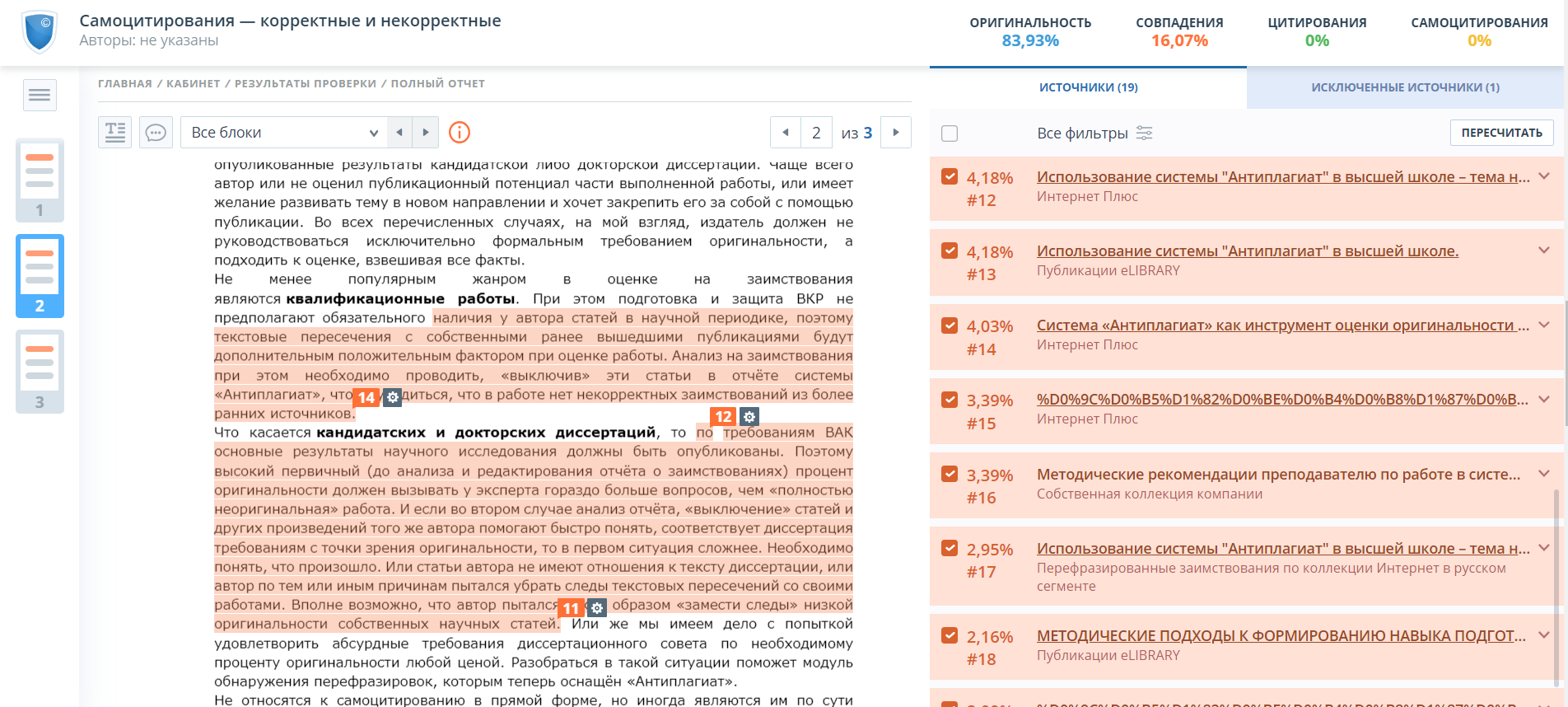Open gear settings next to marker 14
This screenshot has height=707, width=1568.
pos(393,398)
